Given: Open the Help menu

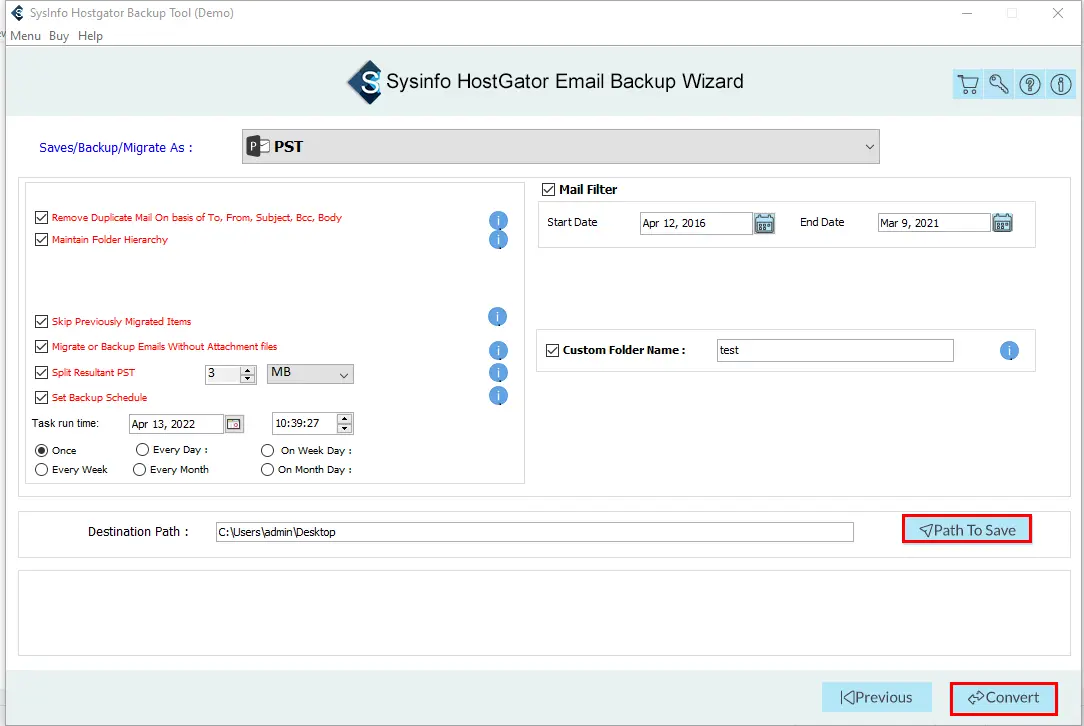Looking at the screenshot, I should [x=90, y=36].
